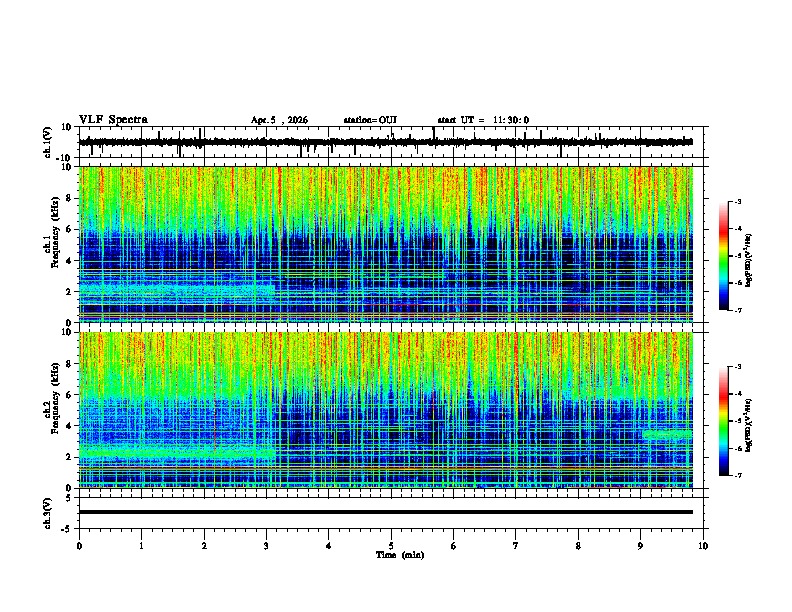The height and width of the screenshot is (612, 792).
Task: Click the "6" kHz tick on ch.1 spectrogram
Action: (x=69, y=229)
